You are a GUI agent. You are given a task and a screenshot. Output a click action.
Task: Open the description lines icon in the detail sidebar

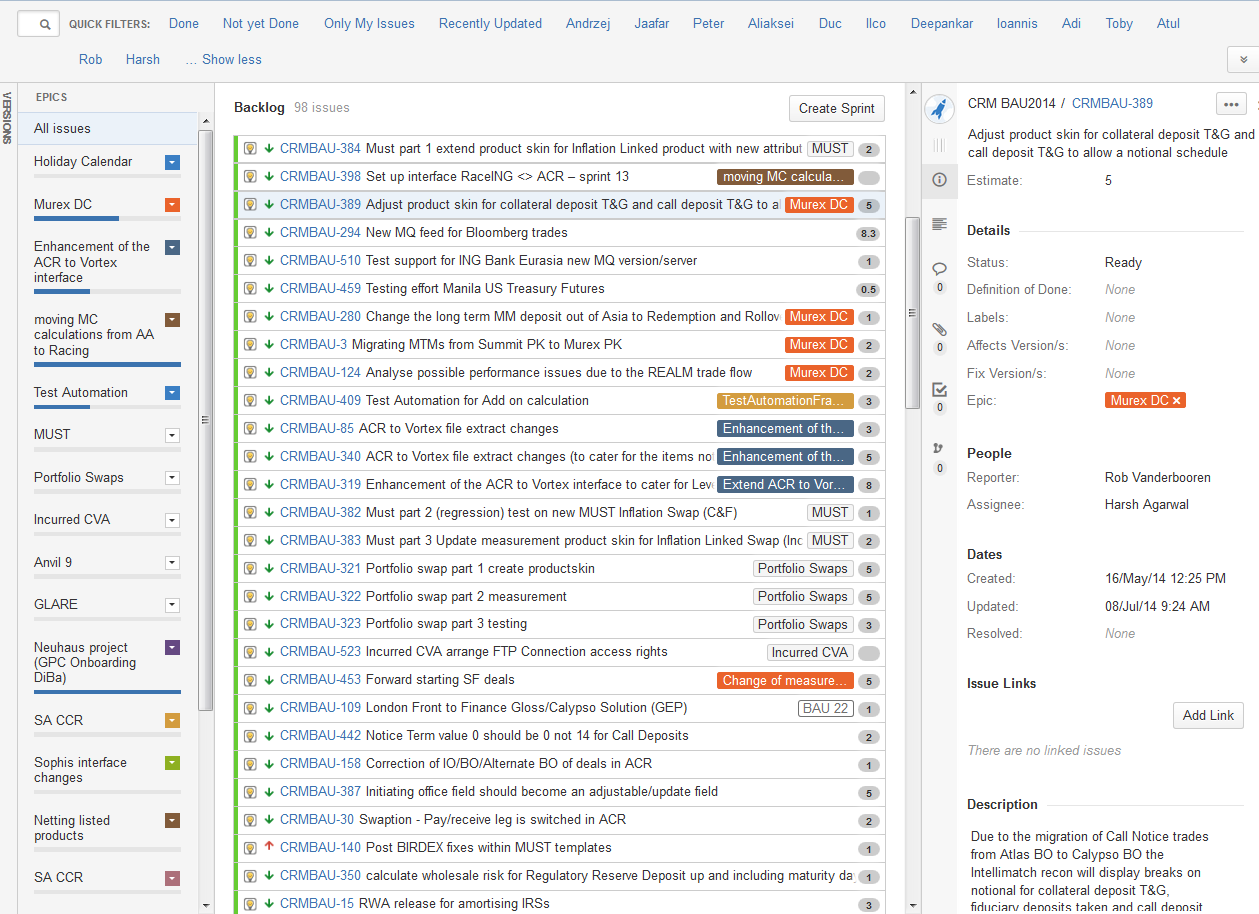[939, 224]
